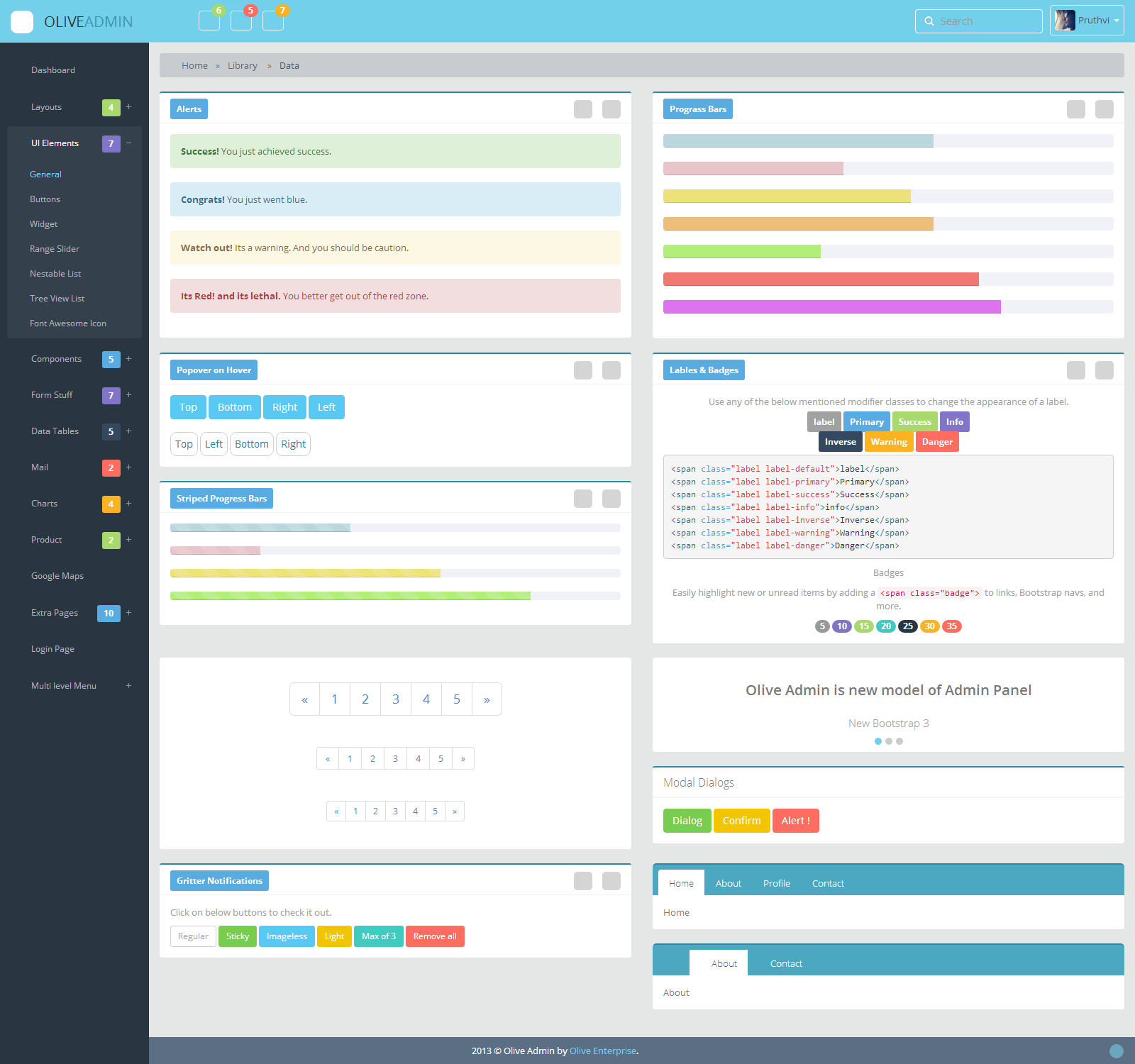Click the OliveAdmin logo icon

click(22, 22)
